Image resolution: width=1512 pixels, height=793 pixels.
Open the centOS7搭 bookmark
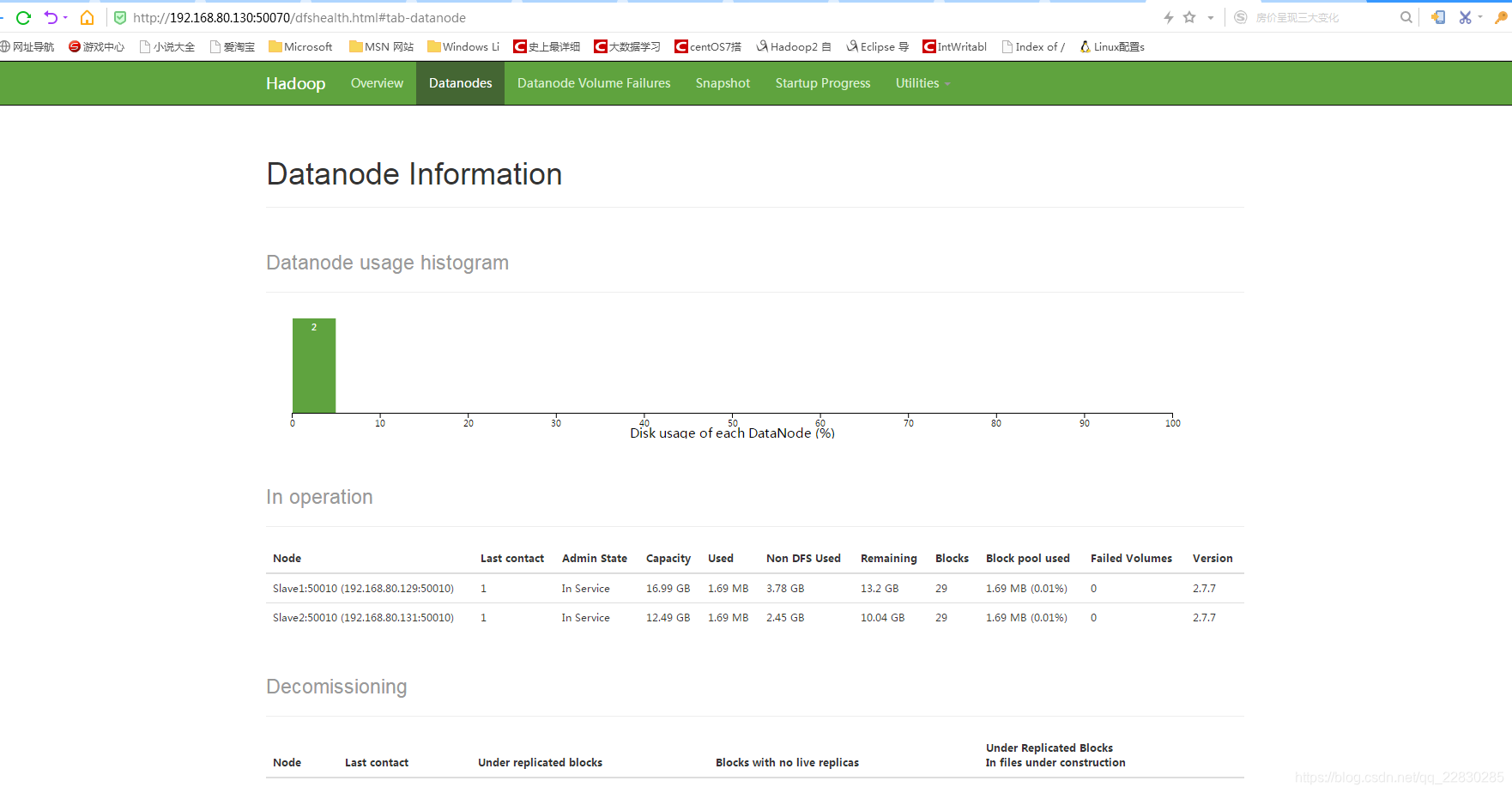coord(708,47)
